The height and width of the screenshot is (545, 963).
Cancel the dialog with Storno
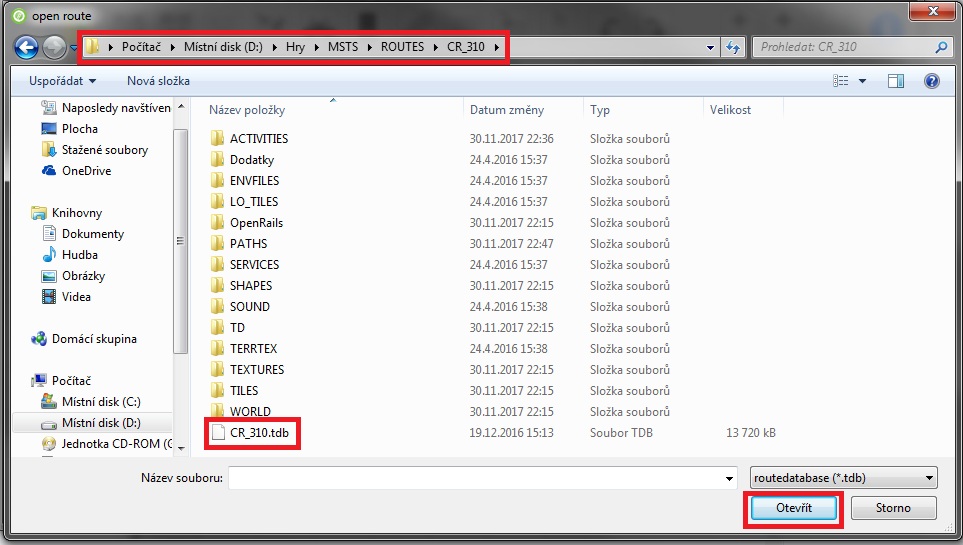[893, 508]
